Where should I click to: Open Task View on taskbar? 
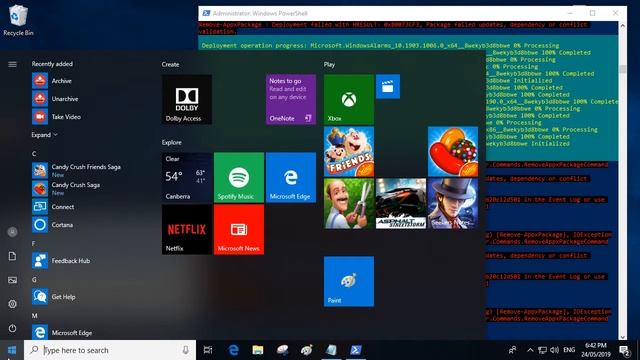(208, 350)
